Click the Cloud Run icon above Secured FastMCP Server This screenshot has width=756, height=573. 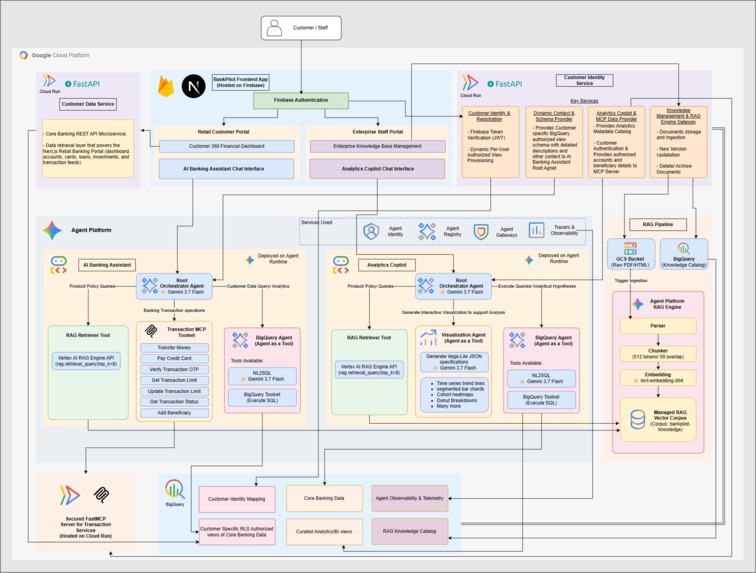click(x=69, y=495)
